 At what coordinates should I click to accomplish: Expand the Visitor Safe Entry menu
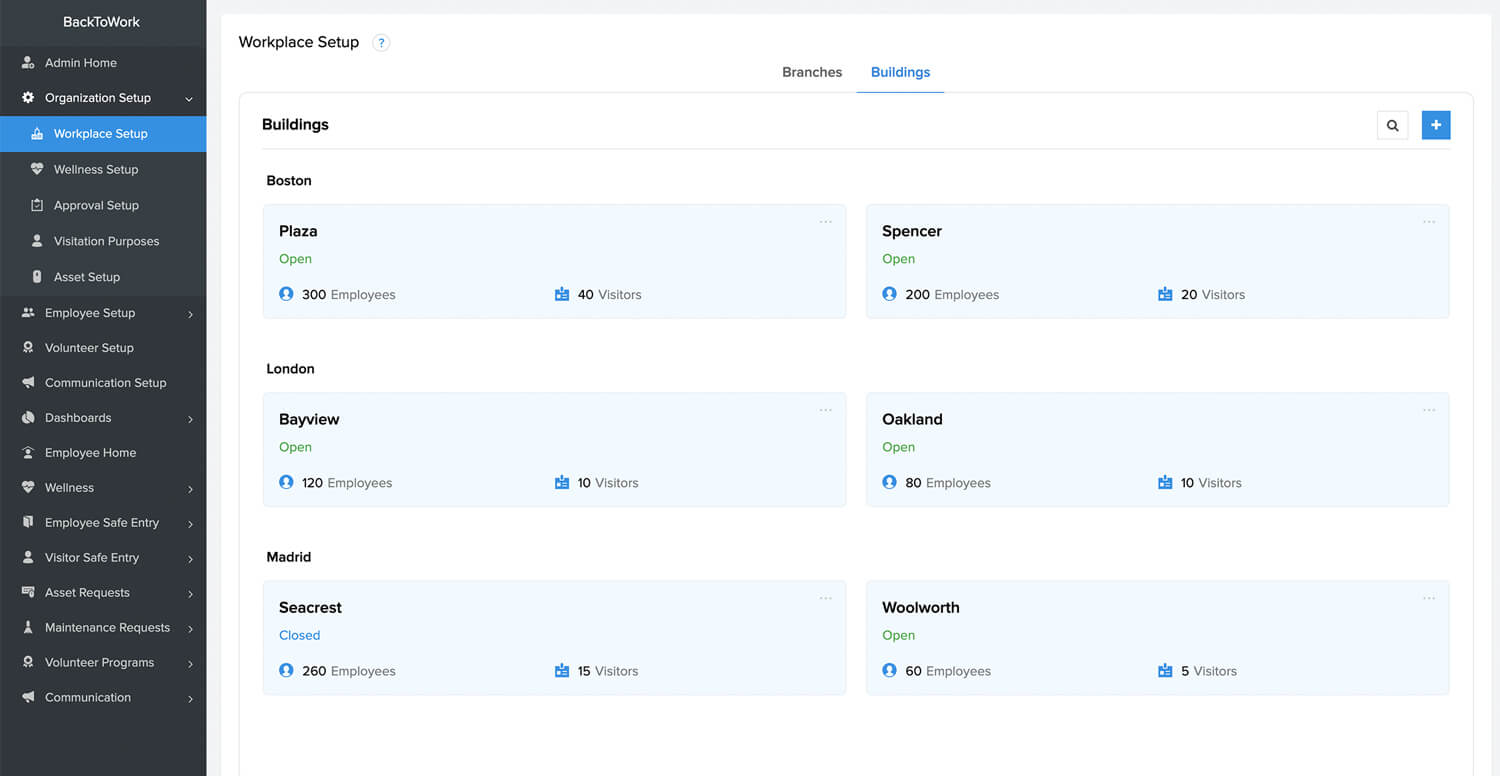point(189,558)
